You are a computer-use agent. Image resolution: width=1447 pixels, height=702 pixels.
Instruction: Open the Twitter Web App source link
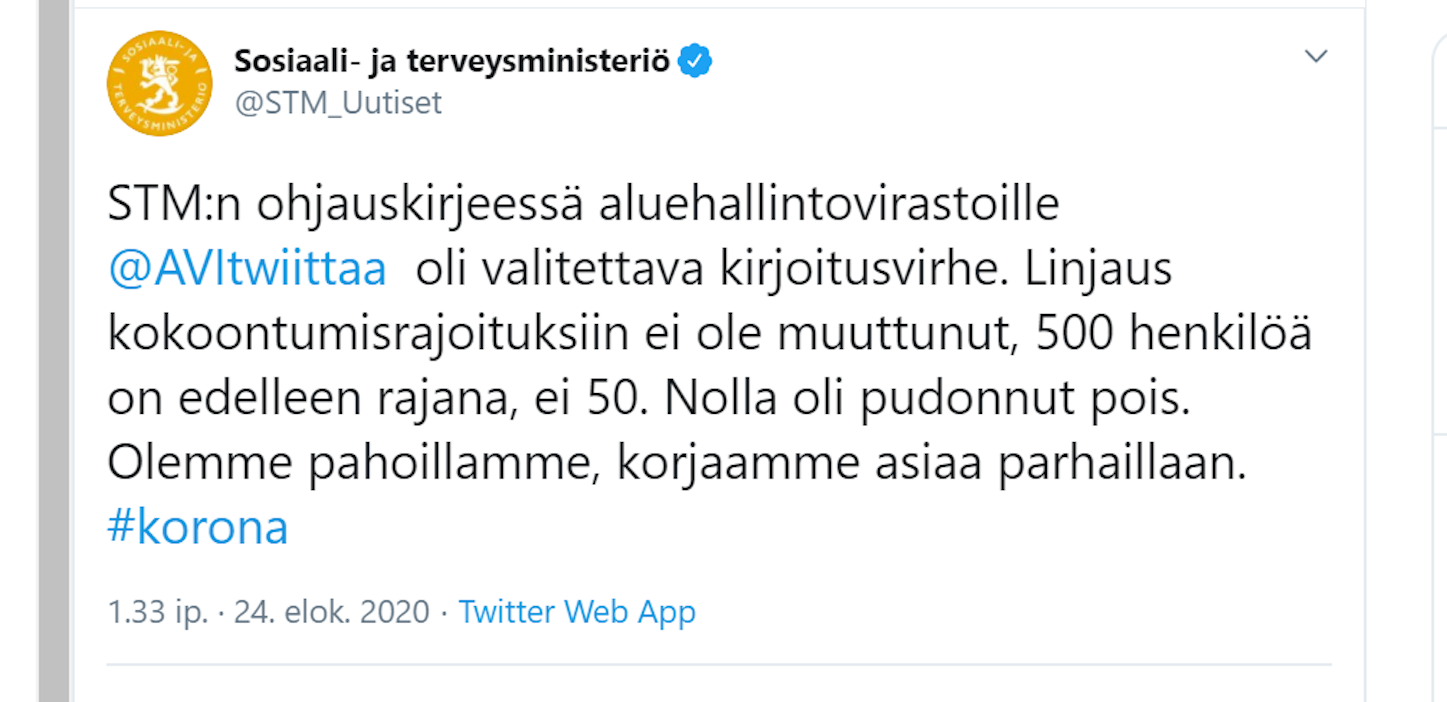click(577, 611)
